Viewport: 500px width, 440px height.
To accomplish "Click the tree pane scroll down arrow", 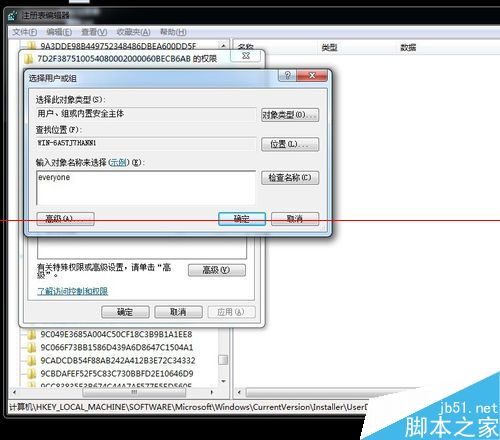I will (223, 381).
